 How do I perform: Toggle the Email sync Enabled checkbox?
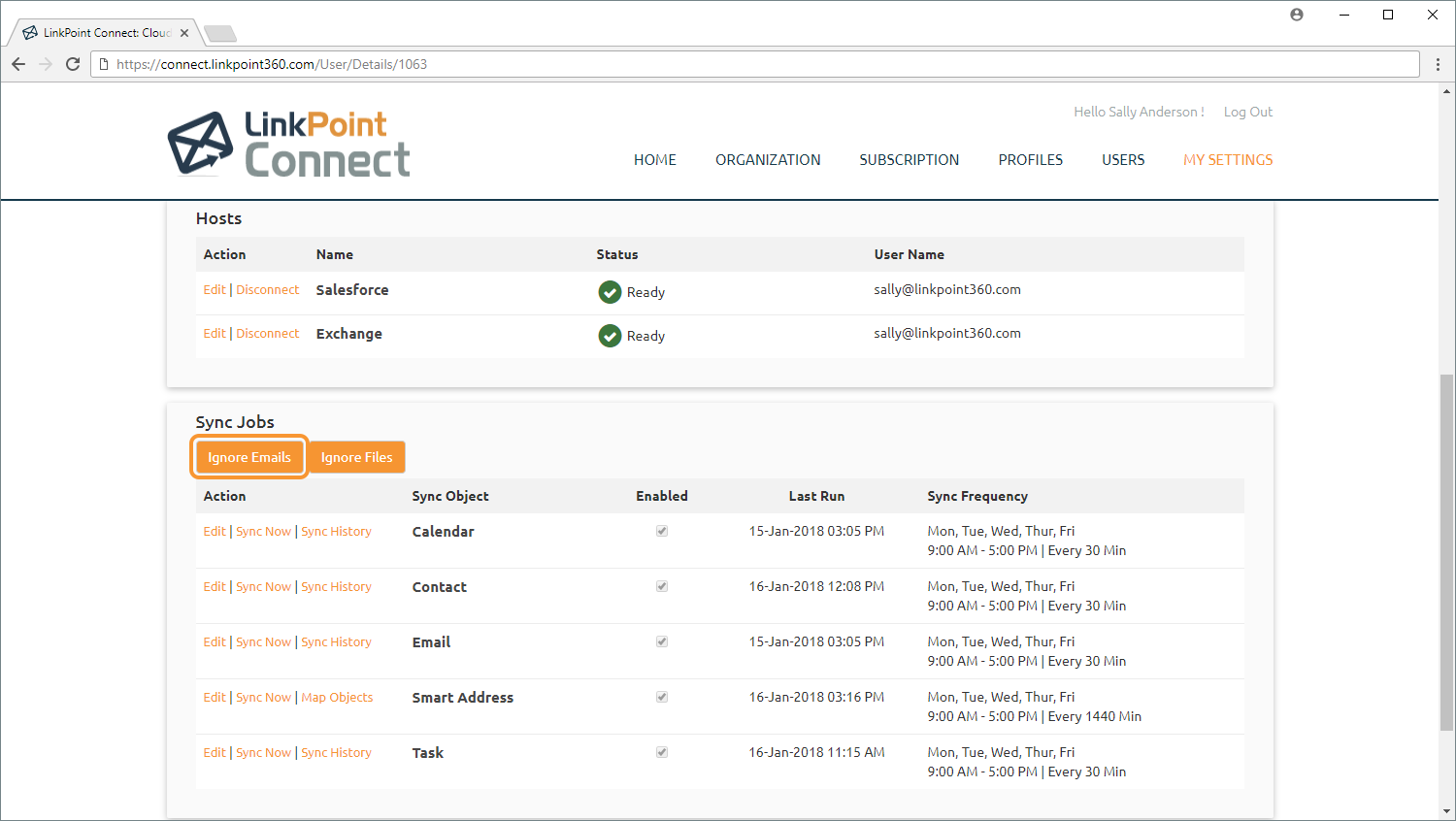pos(662,641)
